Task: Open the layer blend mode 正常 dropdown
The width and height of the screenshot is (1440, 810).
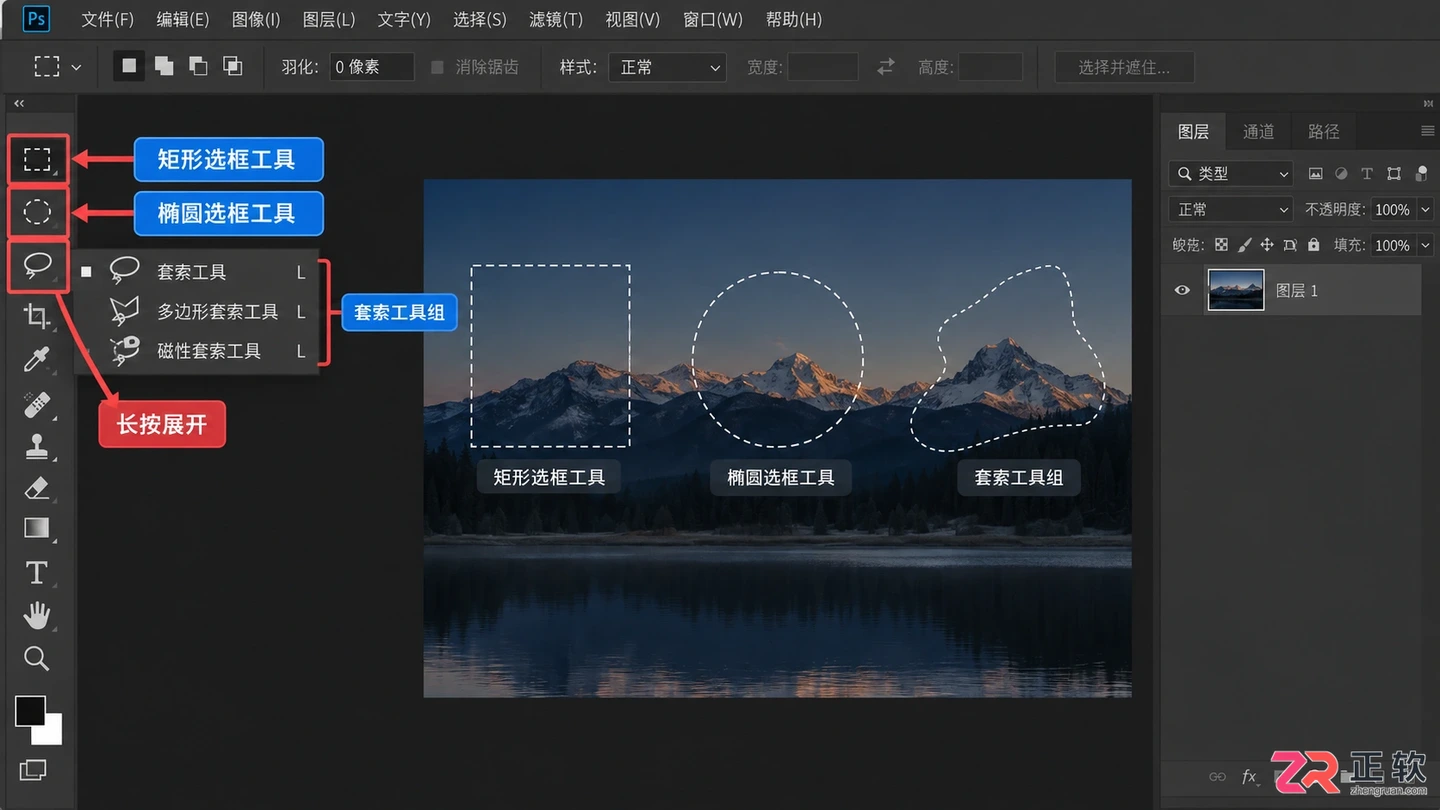Action: 1231,210
